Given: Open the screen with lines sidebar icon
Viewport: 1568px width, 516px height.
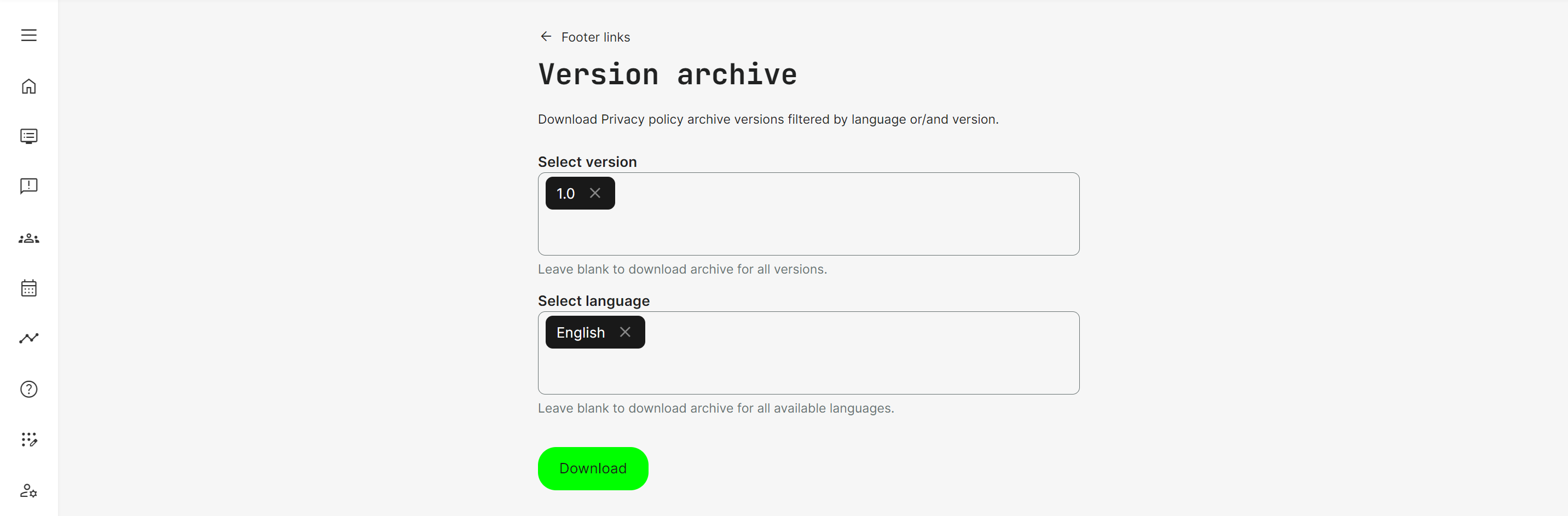Looking at the screenshot, I should point(28,136).
